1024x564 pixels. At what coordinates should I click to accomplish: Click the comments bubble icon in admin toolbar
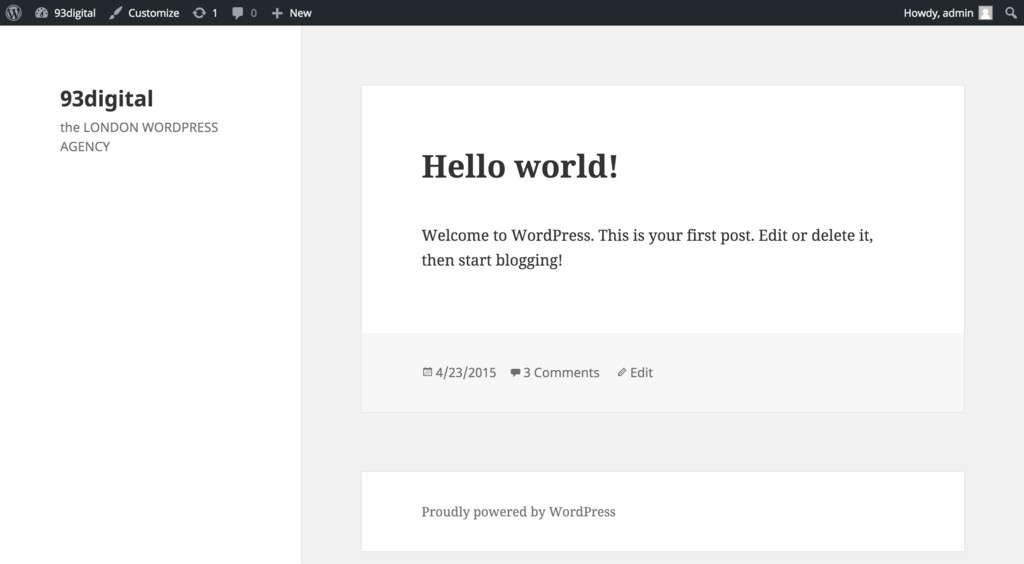(238, 13)
